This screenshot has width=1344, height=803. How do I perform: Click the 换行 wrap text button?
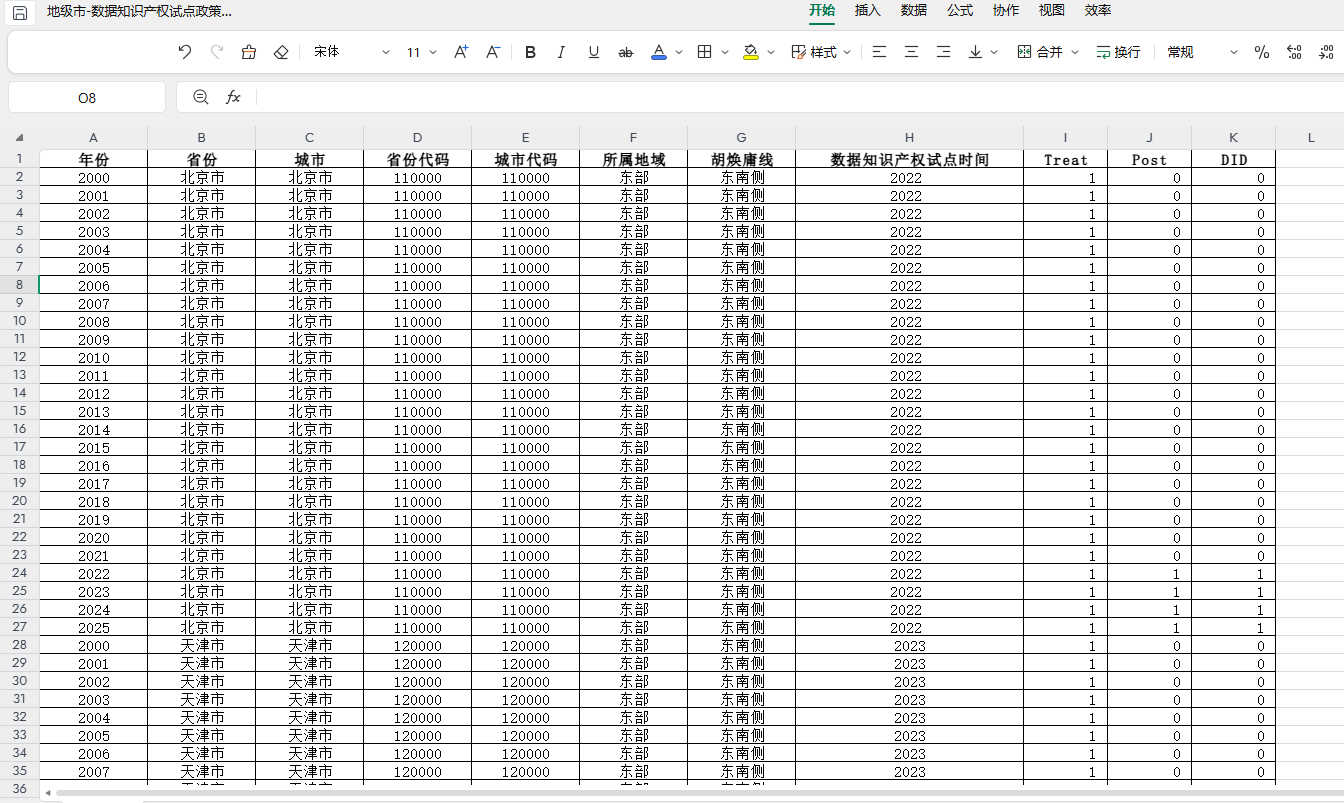(x=1118, y=52)
